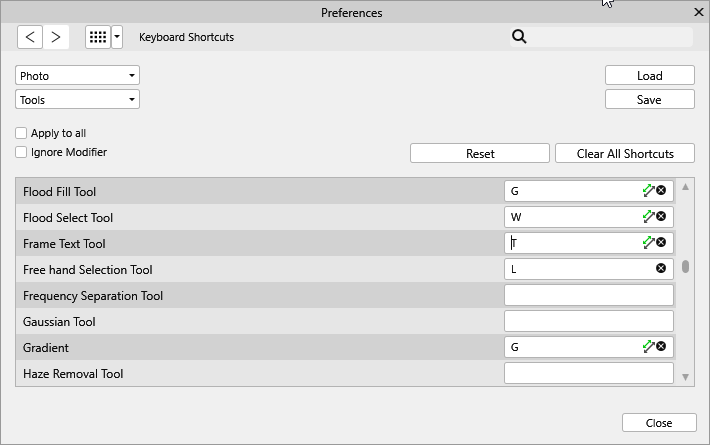
Task: Clear the Gradient shortcut
Action: pos(661,346)
